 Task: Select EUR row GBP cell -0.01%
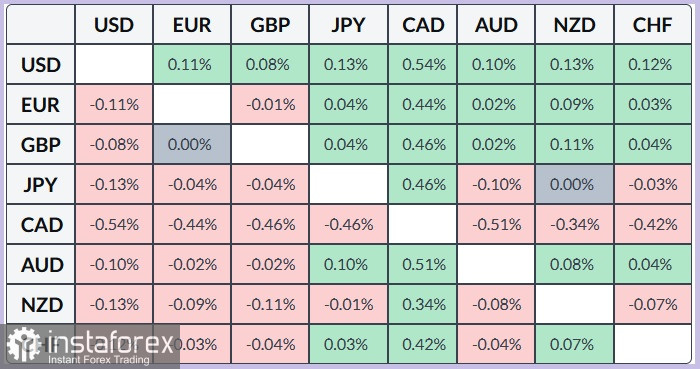pyautogui.click(x=270, y=104)
